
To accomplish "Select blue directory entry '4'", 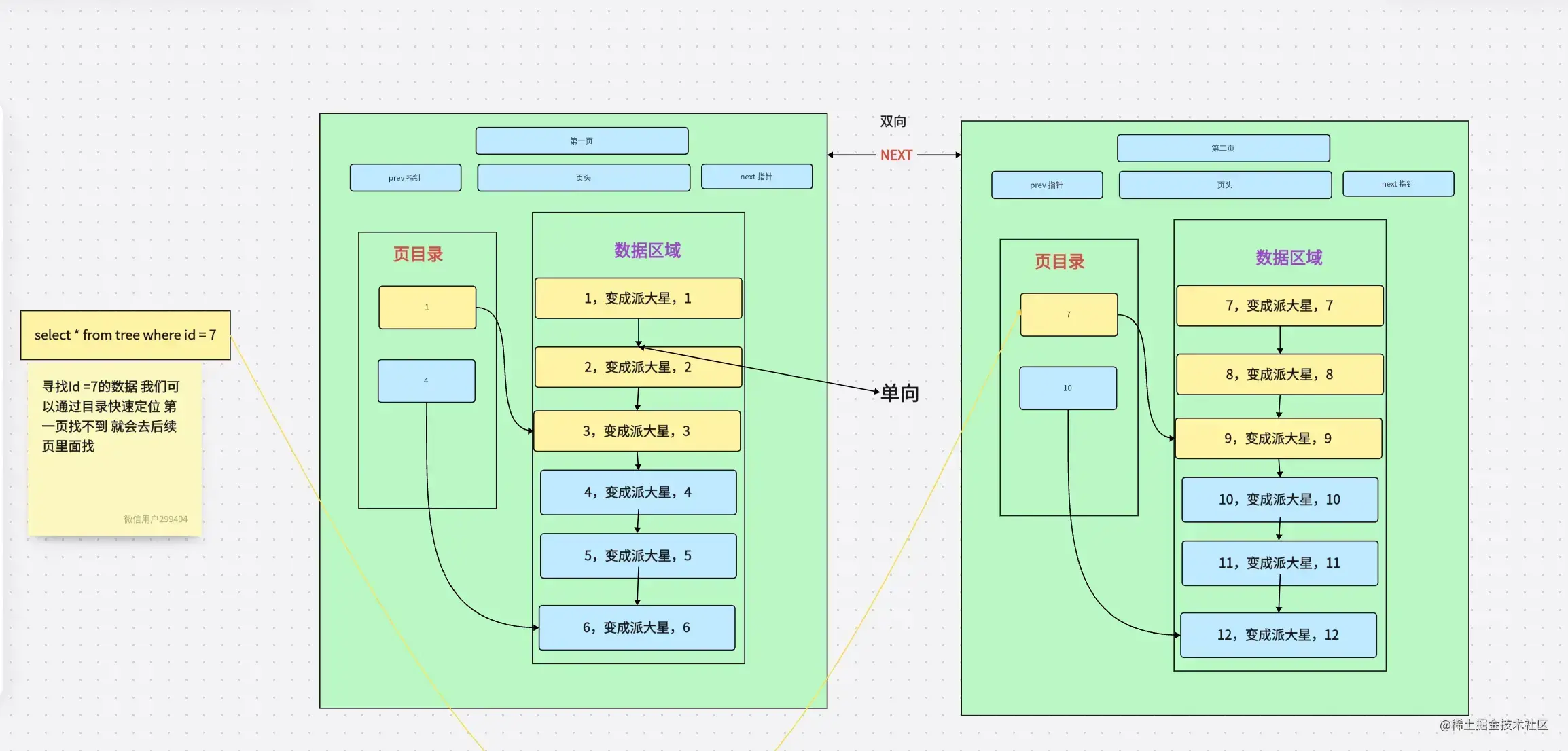I will 426,380.
